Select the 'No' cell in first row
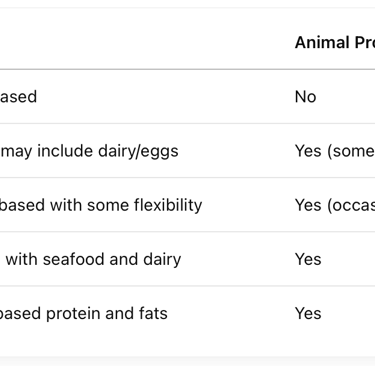This screenshot has width=375, height=366. pos(305,97)
